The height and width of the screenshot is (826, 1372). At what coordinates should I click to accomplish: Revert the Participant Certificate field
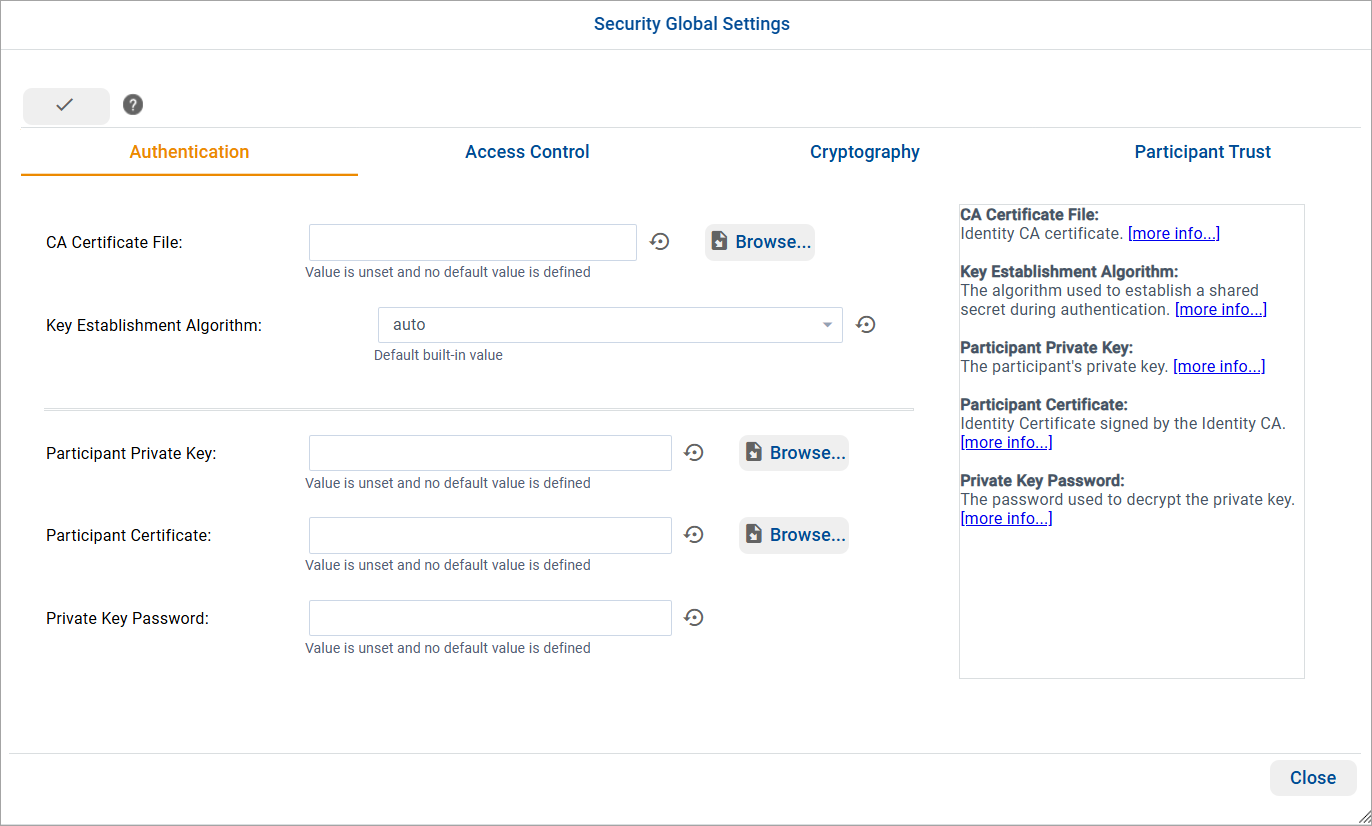(693, 535)
